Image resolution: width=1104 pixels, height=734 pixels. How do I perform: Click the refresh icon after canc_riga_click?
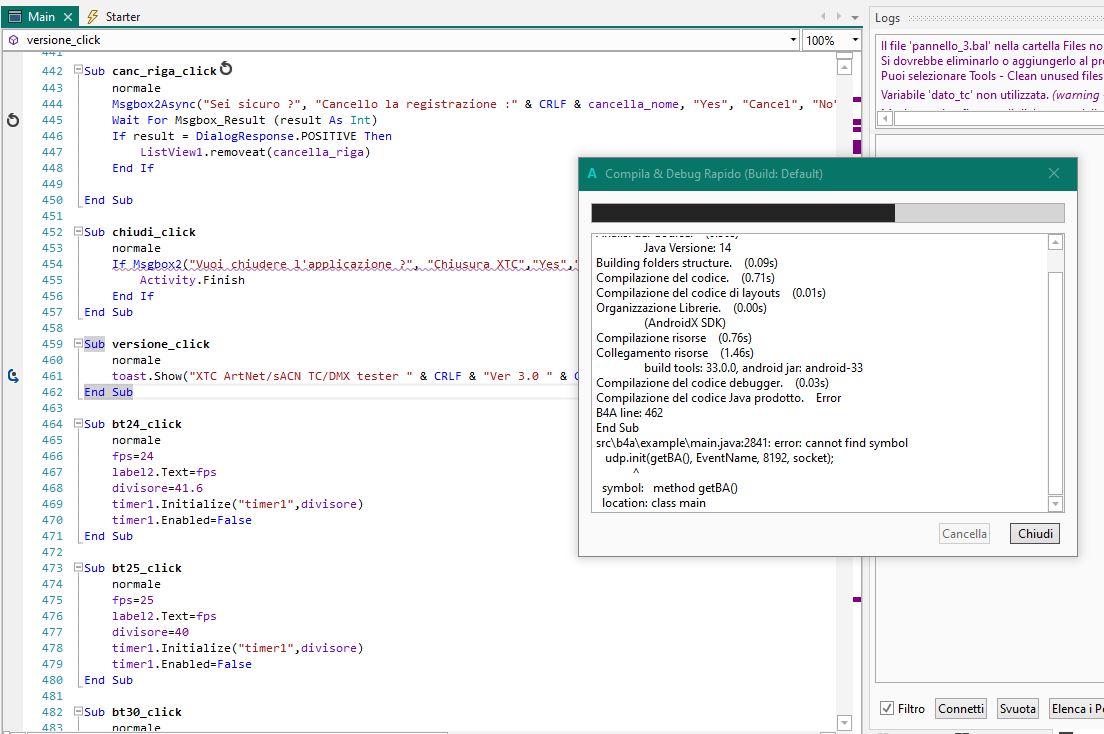click(x=226, y=68)
